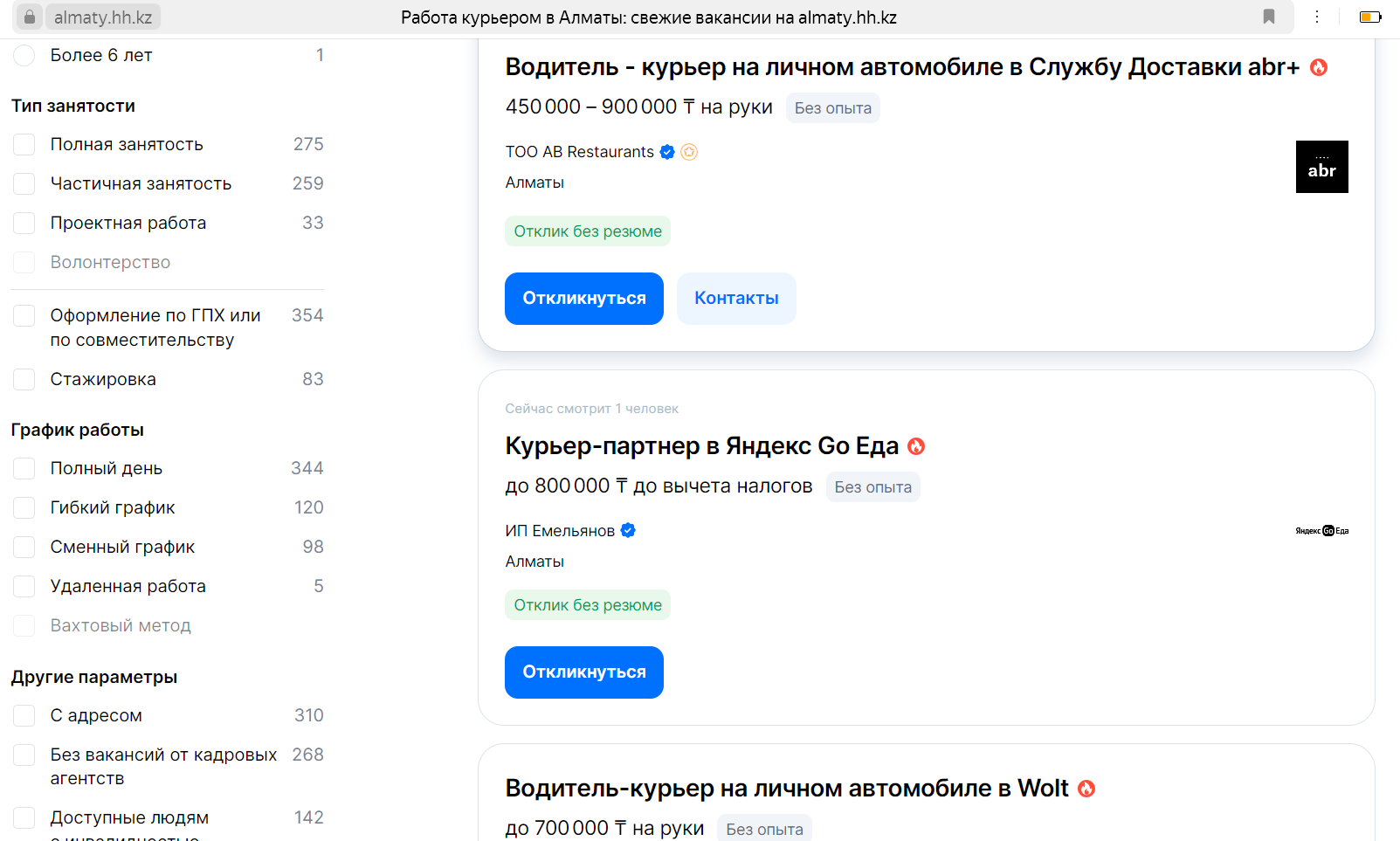Bookmark this page with the bookmark icon

pos(1269,17)
